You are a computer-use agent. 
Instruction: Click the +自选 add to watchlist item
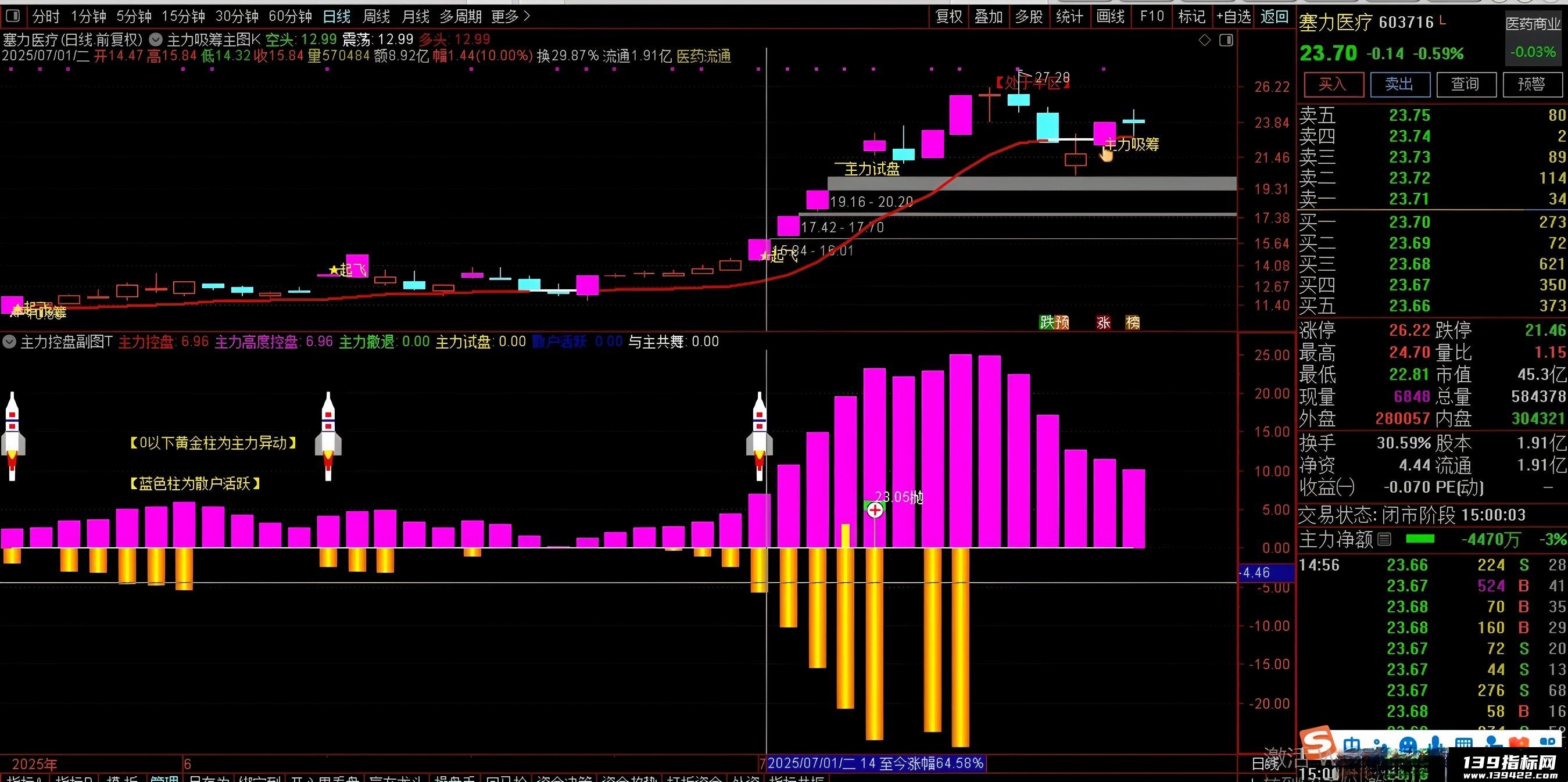click(1234, 16)
